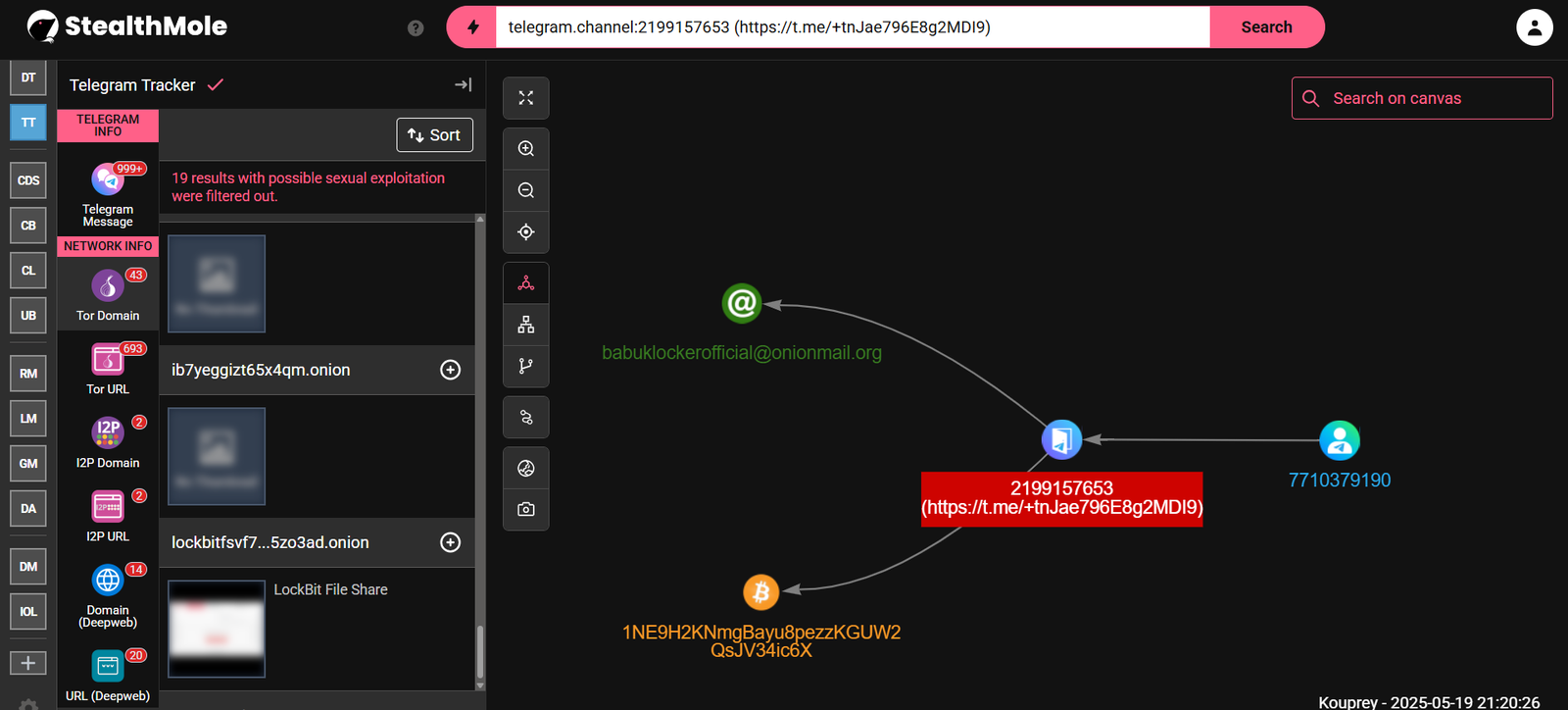Click the Telegram Tracker verified checkmark
This screenshot has width=1568, height=710.
click(216, 85)
